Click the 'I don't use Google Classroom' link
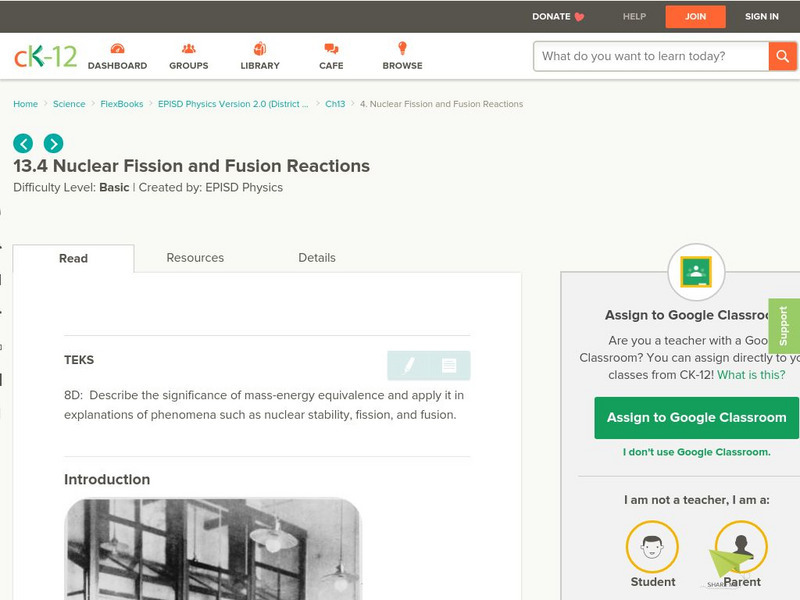800x600 pixels. coord(696,452)
